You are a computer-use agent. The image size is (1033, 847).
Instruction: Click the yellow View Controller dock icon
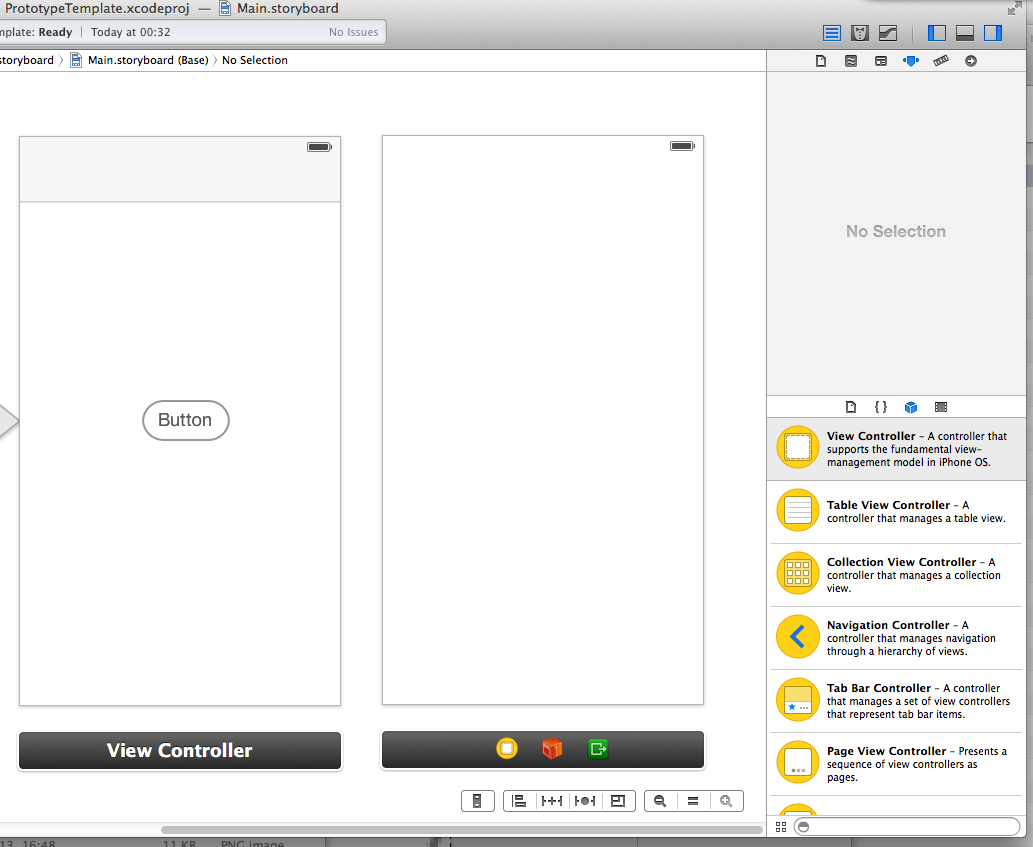click(x=507, y=749)
